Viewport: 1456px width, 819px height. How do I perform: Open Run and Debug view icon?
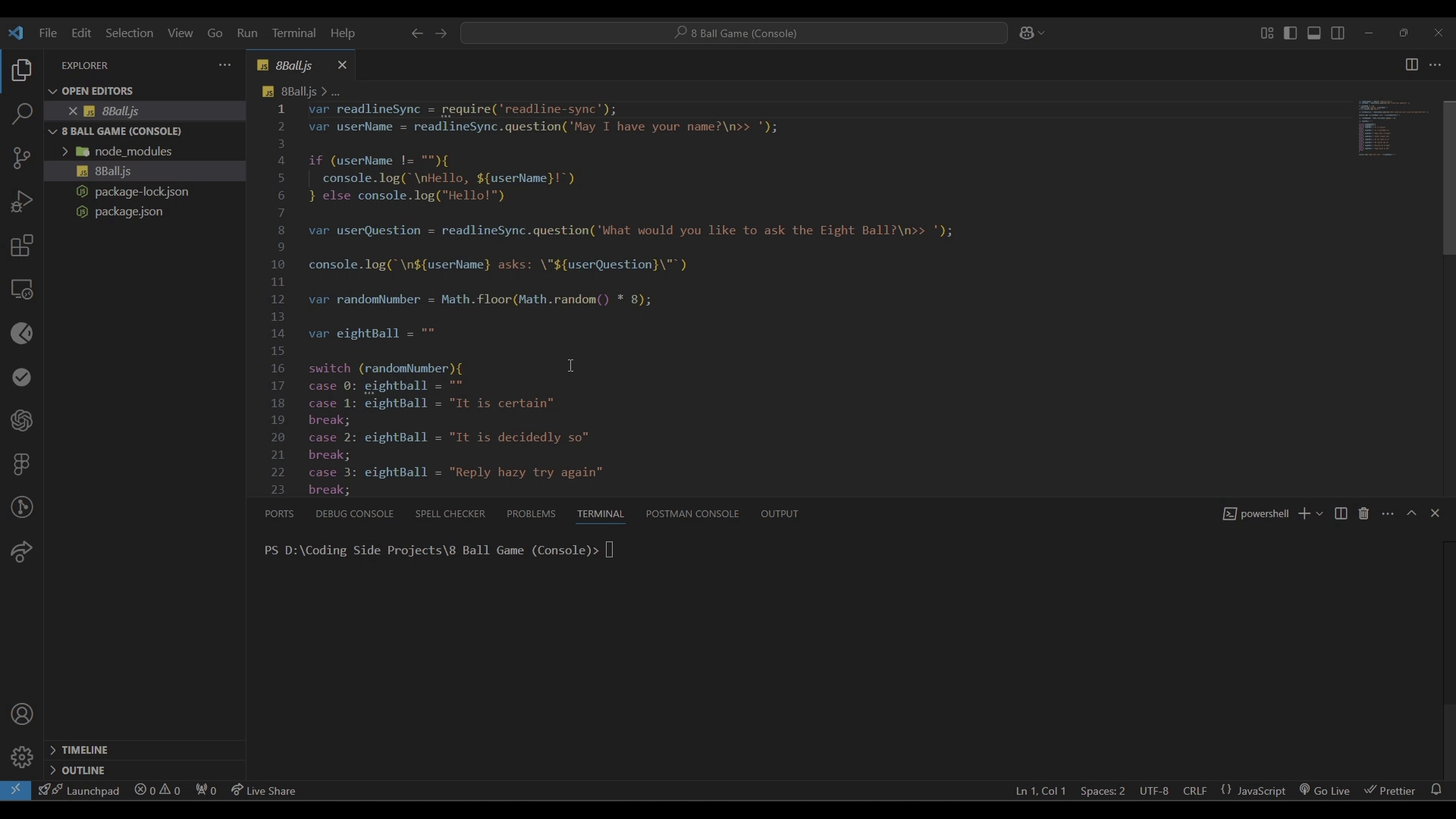click(22, 202)
